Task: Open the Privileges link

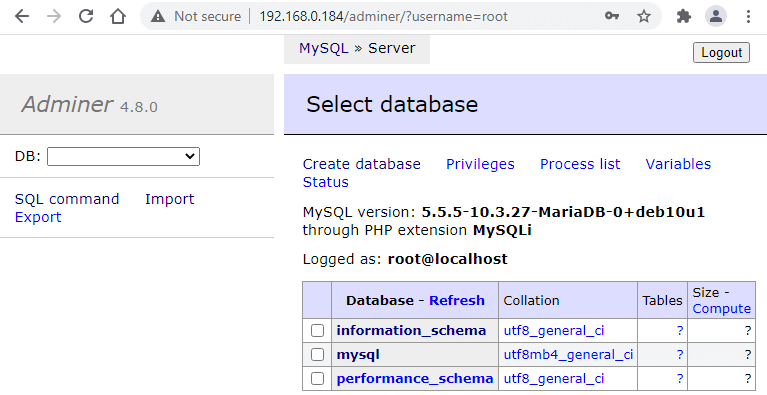Action: 480,164
